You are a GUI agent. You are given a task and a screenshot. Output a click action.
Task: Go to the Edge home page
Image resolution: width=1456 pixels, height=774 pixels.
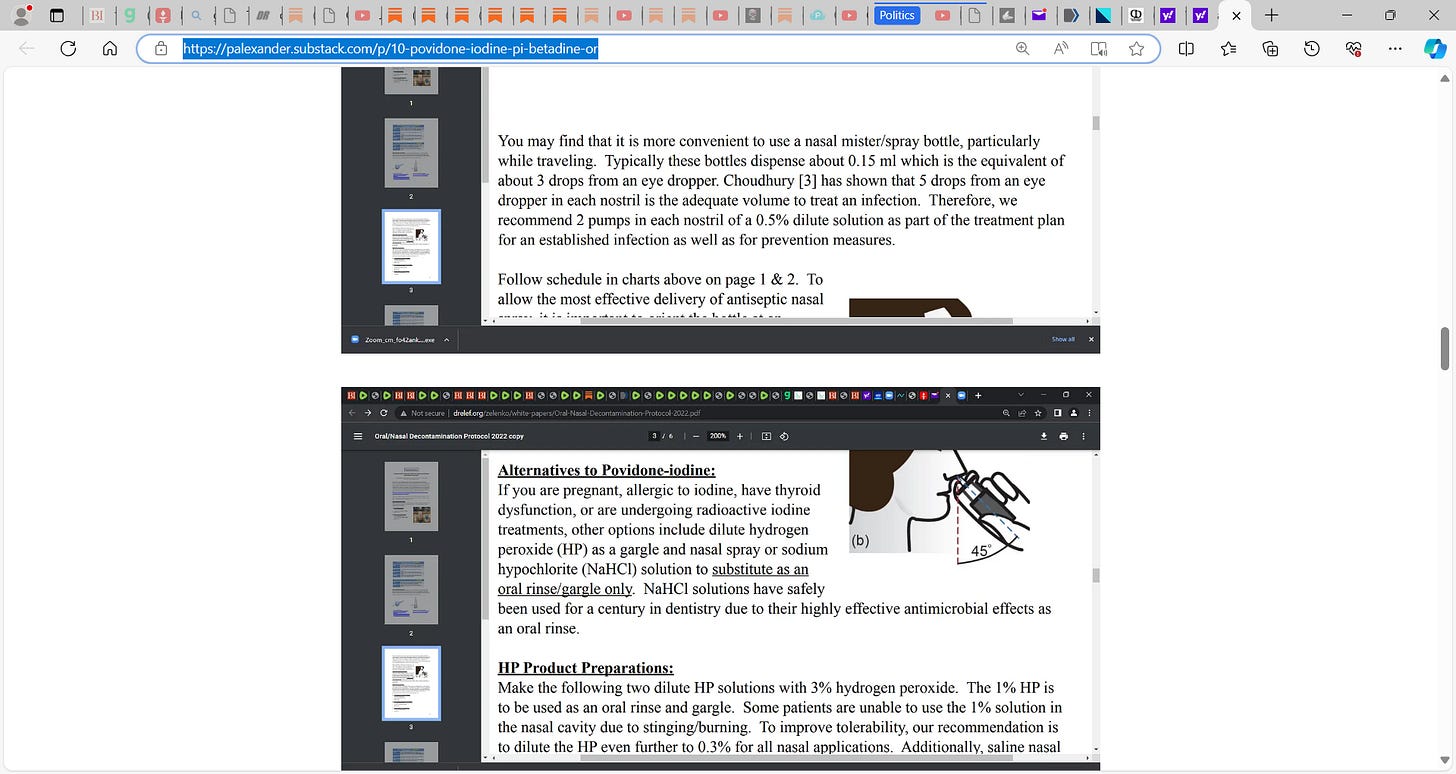coord(110,48)
